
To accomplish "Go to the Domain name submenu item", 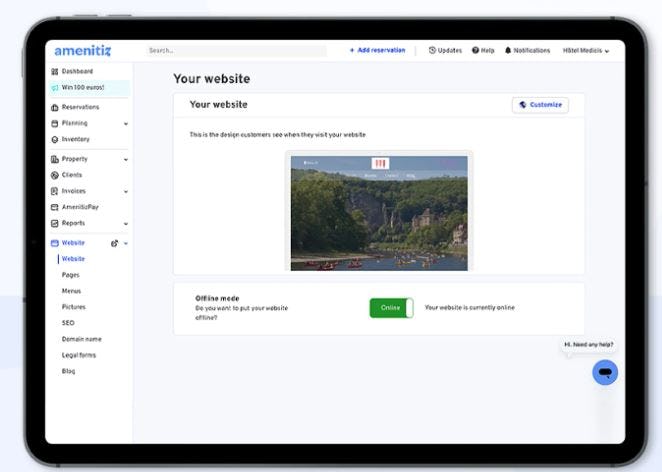I will [81, 339].
